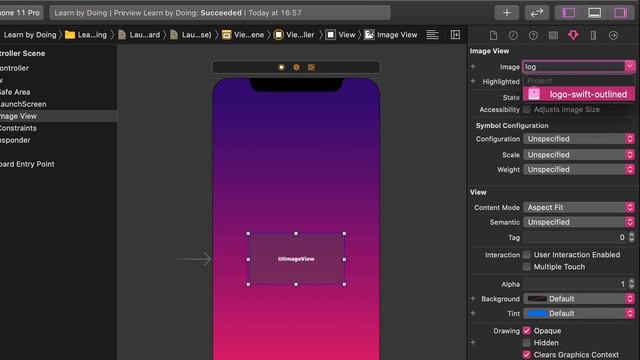Open the Size inspector tab

(593, 36)
